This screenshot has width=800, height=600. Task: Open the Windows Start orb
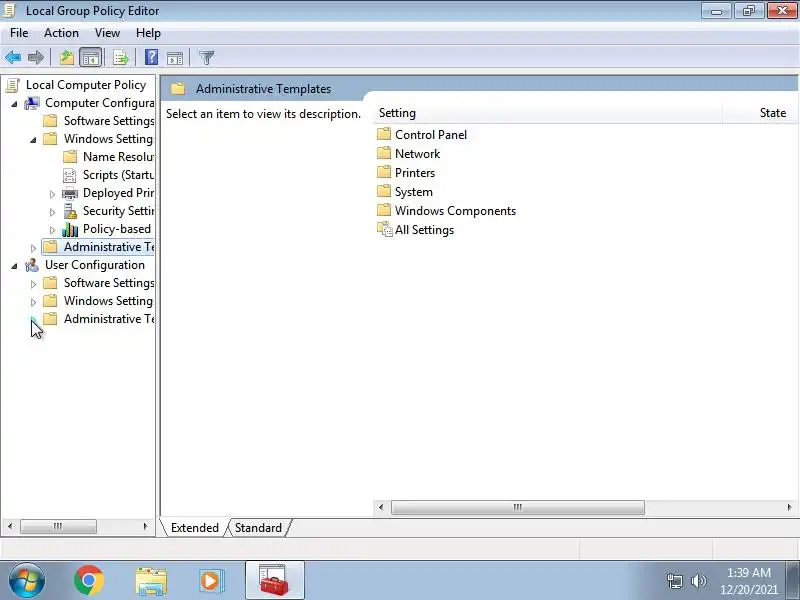point(26,581)
